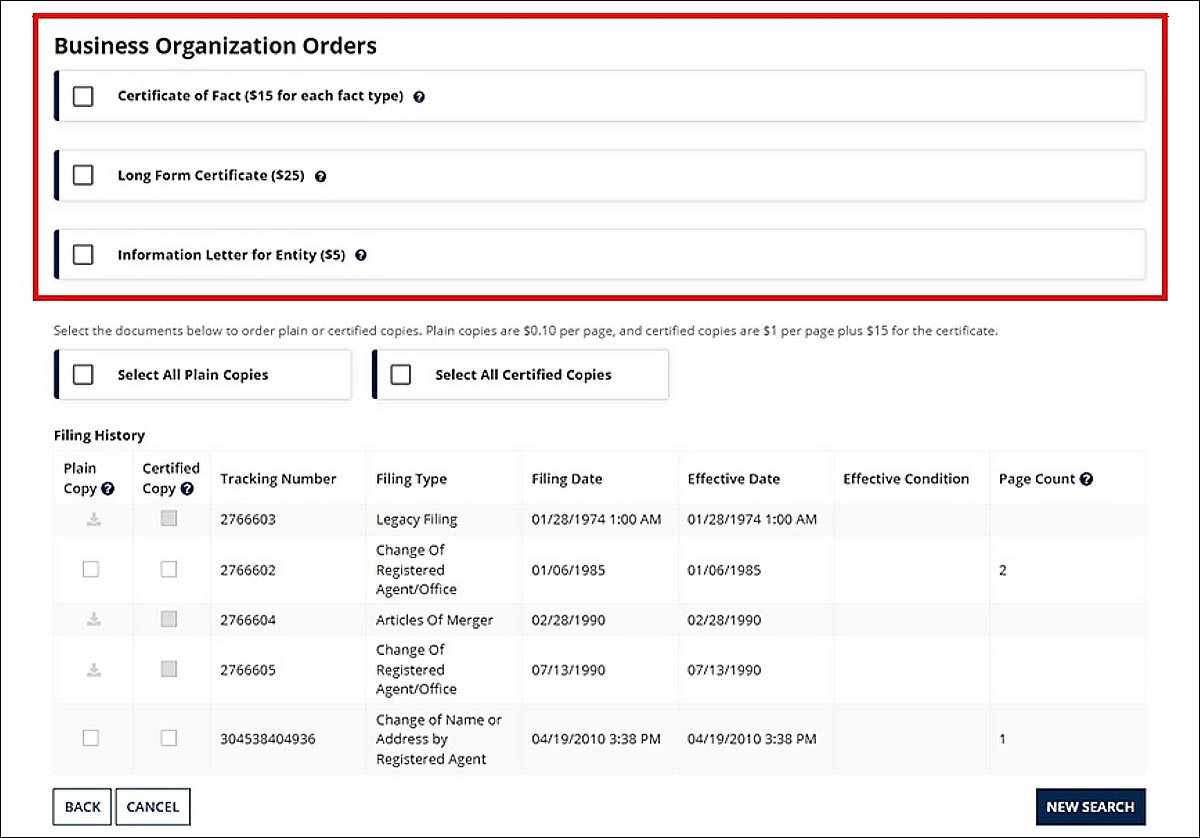Click help icon next to Plain Copy header
The height and width of the screenshot is (838, 1200).
(x=108, y=489)
